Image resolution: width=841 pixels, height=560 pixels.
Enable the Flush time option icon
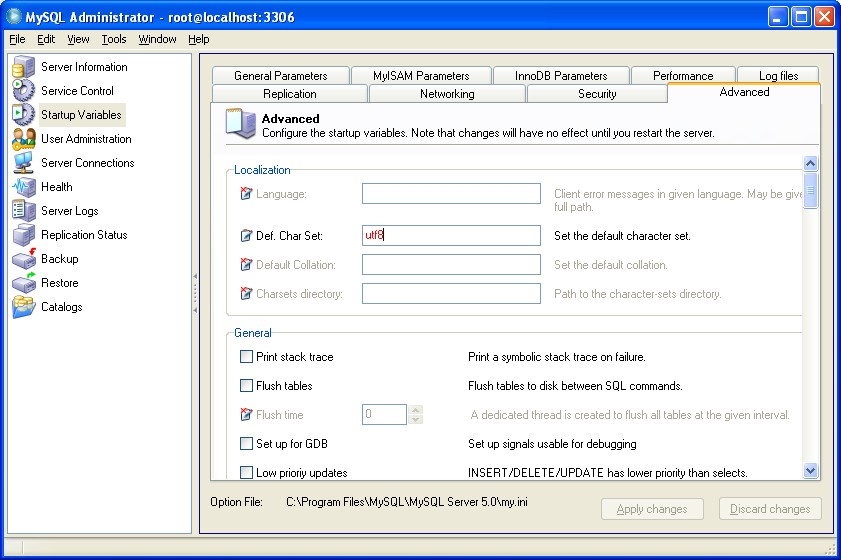pos(246,415)
